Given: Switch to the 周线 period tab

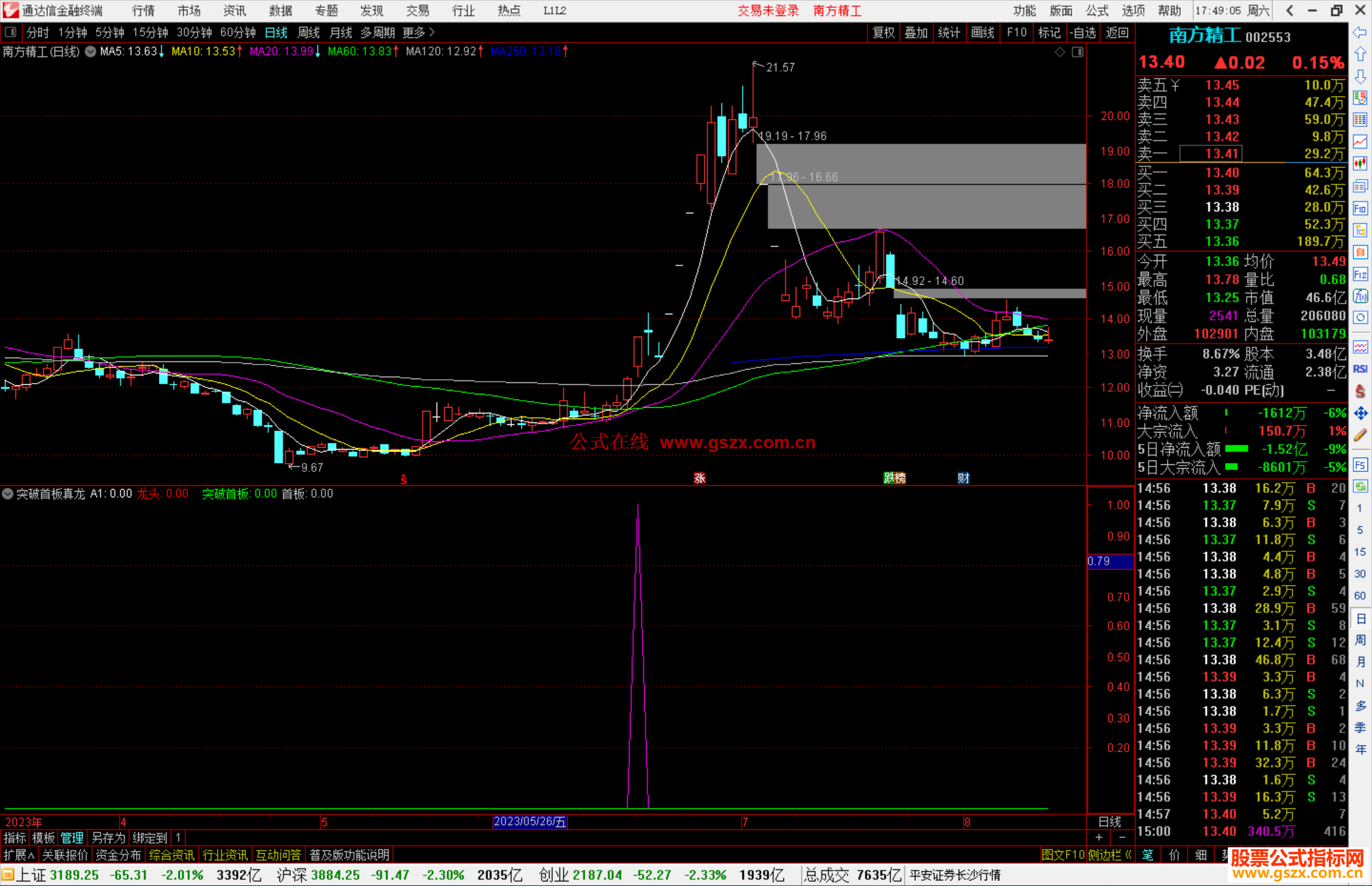Looking at the screenshot, I should pyautogui.click(x=309, y=32).
